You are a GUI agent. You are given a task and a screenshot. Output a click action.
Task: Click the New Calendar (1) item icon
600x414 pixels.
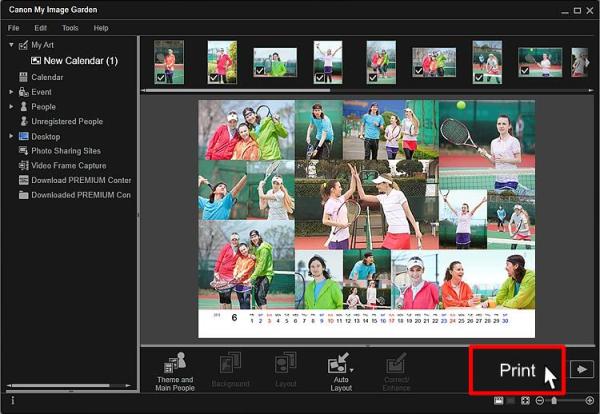point(36,60)
